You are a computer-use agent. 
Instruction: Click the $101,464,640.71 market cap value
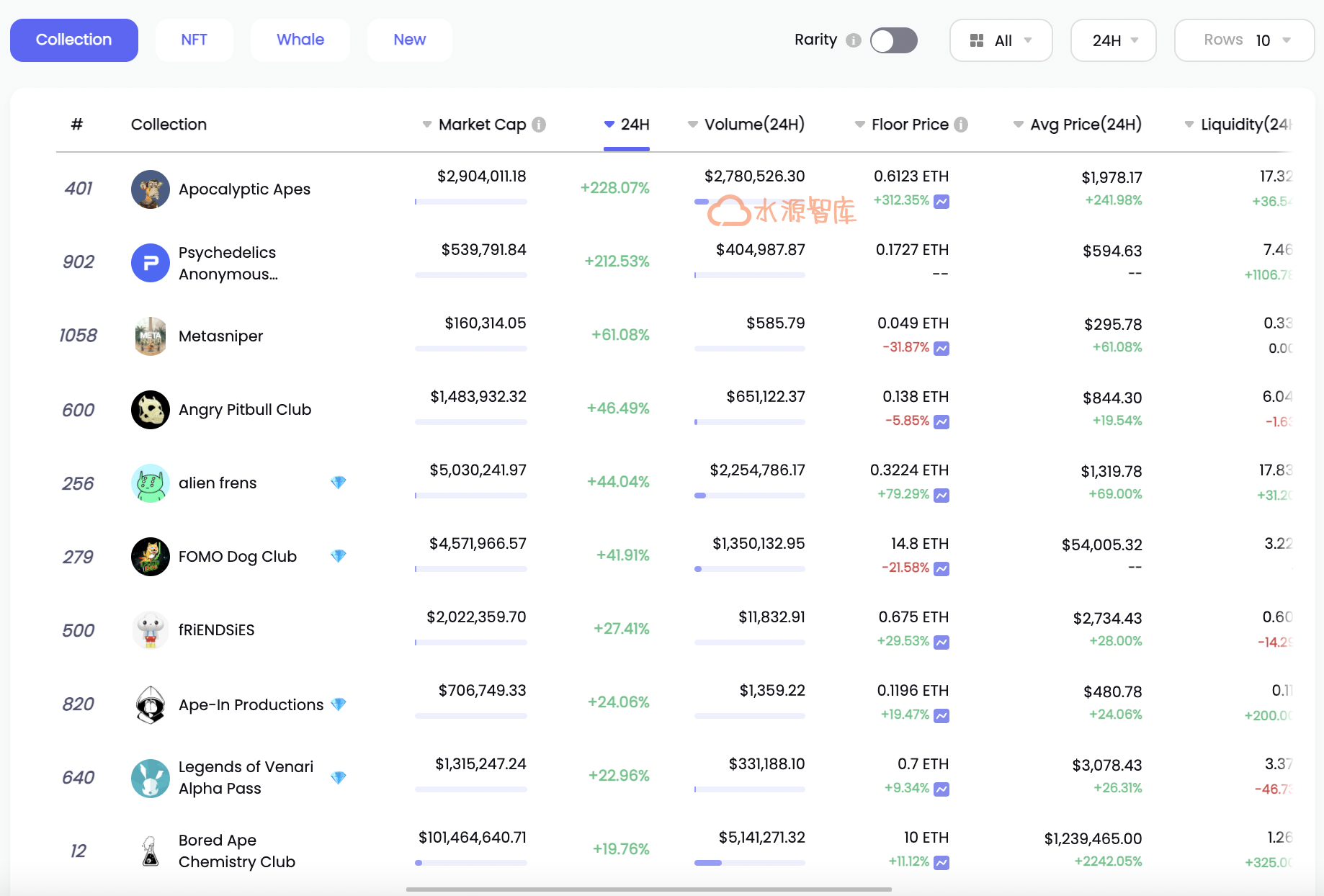pos(473,838)
